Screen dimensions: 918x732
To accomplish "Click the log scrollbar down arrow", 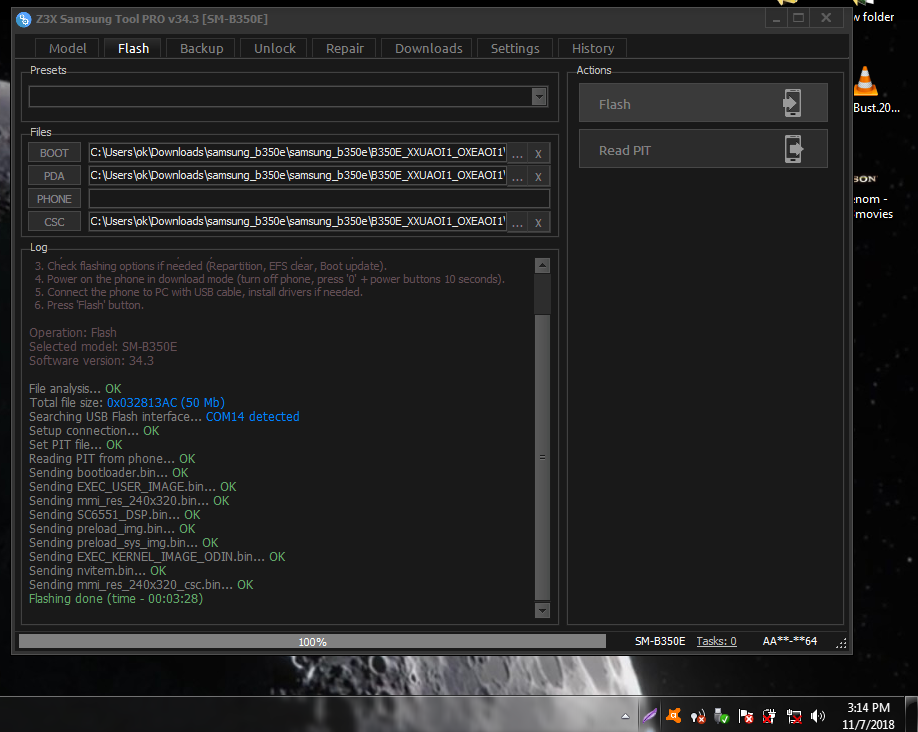I will tap(542, 610).
